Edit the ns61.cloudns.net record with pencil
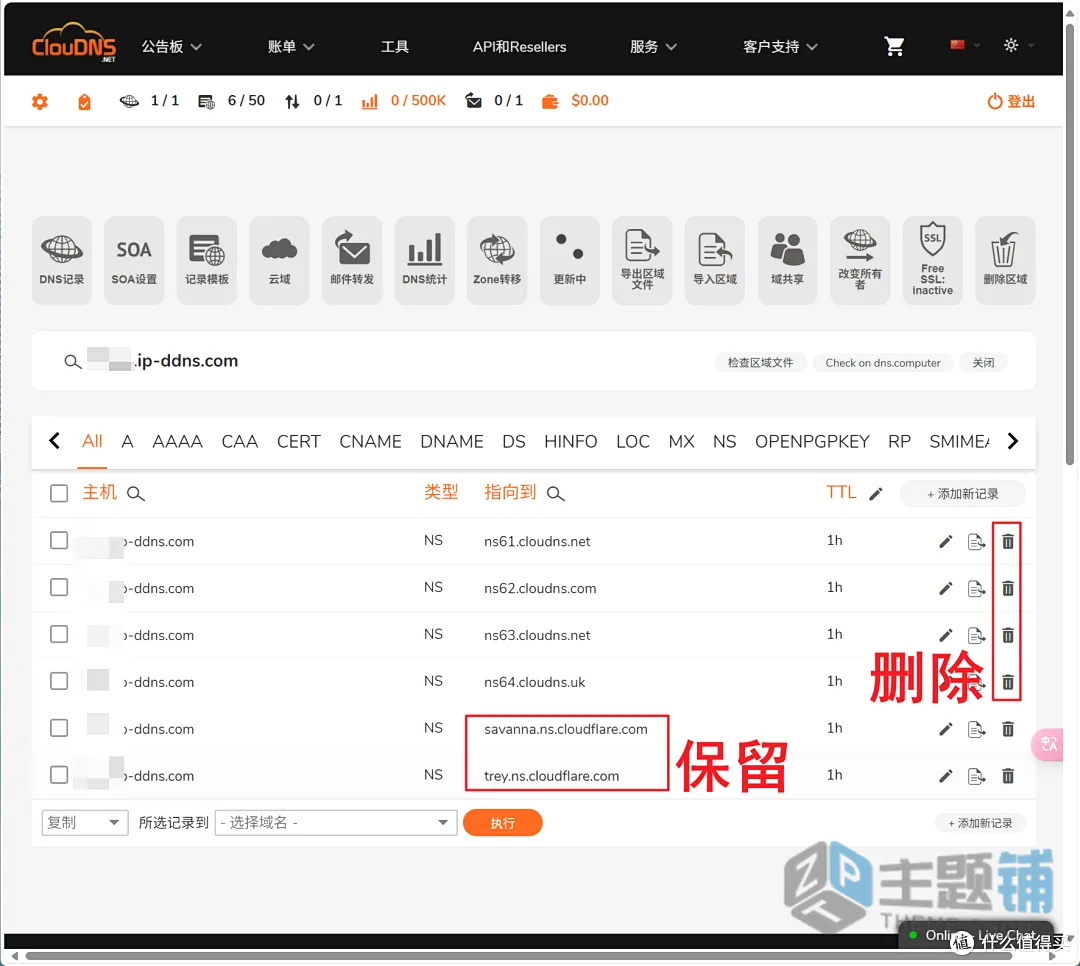Image resolution: width=1080 pixels, height=966 pixels. [x=946, y=542]
